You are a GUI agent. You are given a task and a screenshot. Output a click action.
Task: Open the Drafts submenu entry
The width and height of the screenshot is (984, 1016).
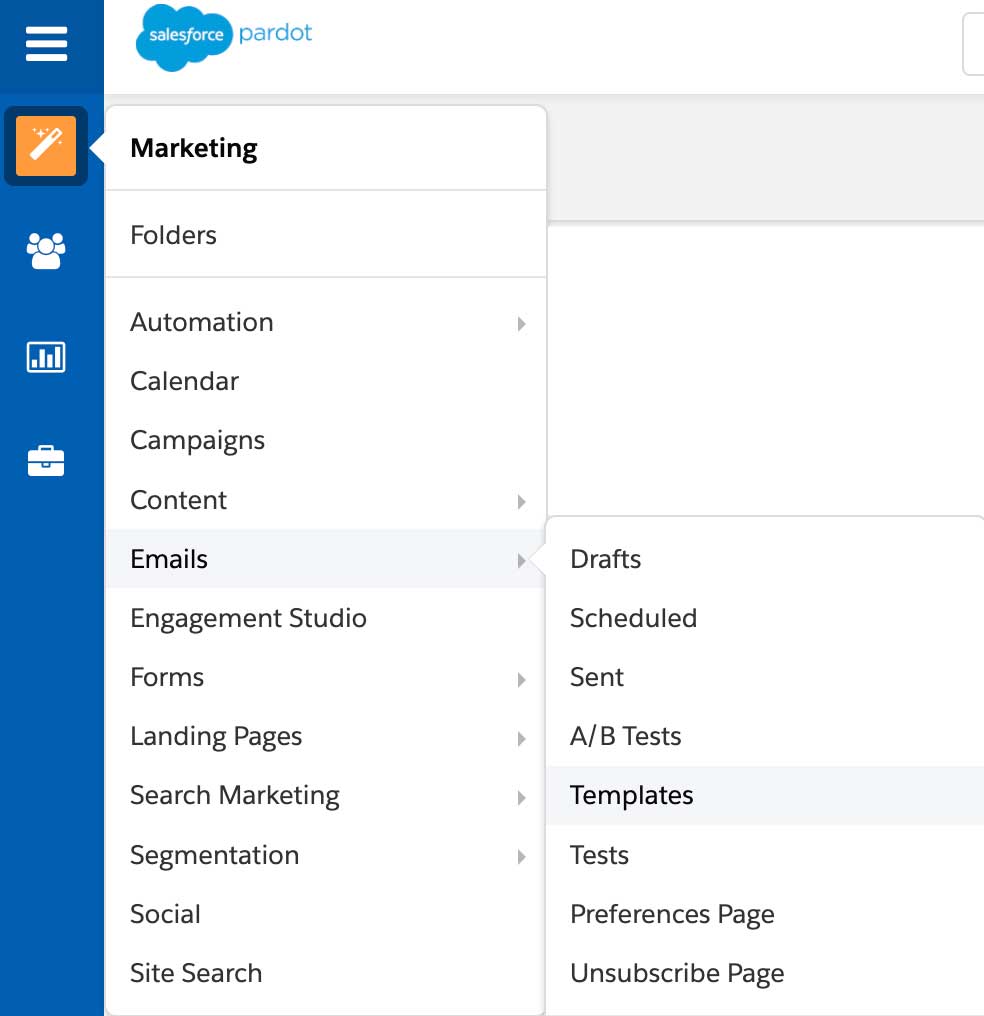pyautogui.click(x=605, y=559)
